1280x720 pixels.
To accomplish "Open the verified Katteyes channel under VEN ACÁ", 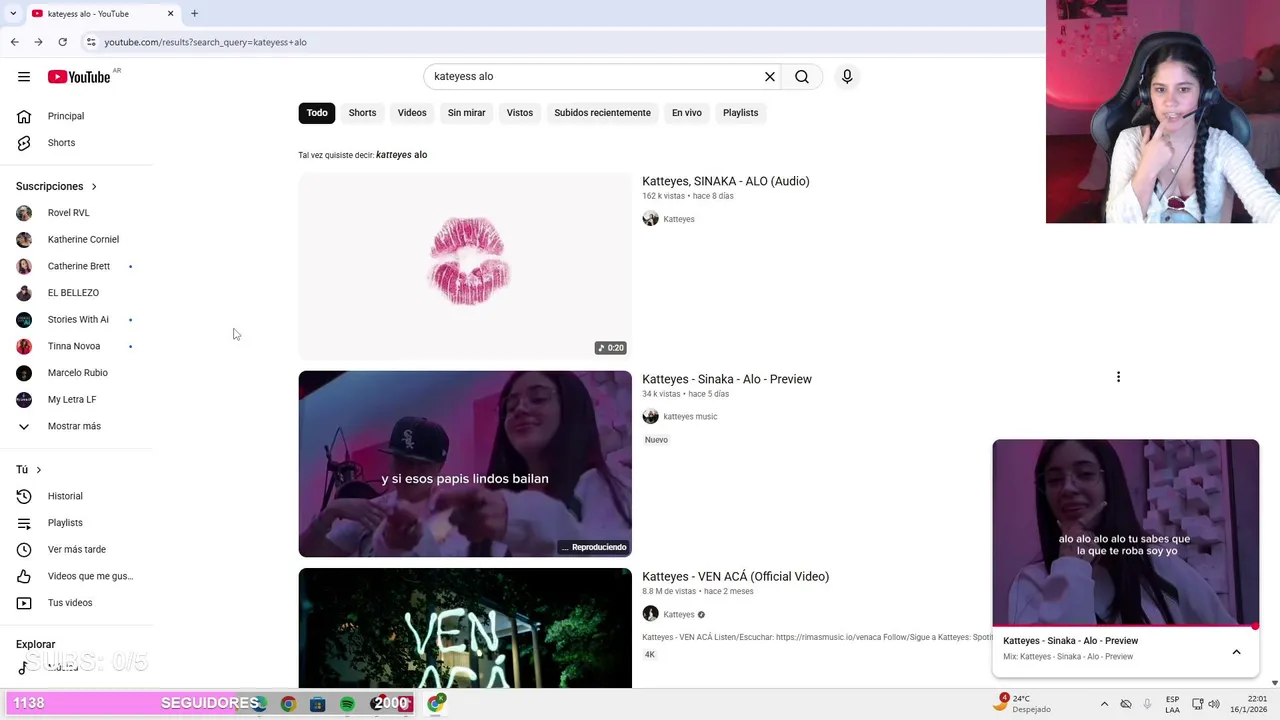I will (x=678, y=614).
